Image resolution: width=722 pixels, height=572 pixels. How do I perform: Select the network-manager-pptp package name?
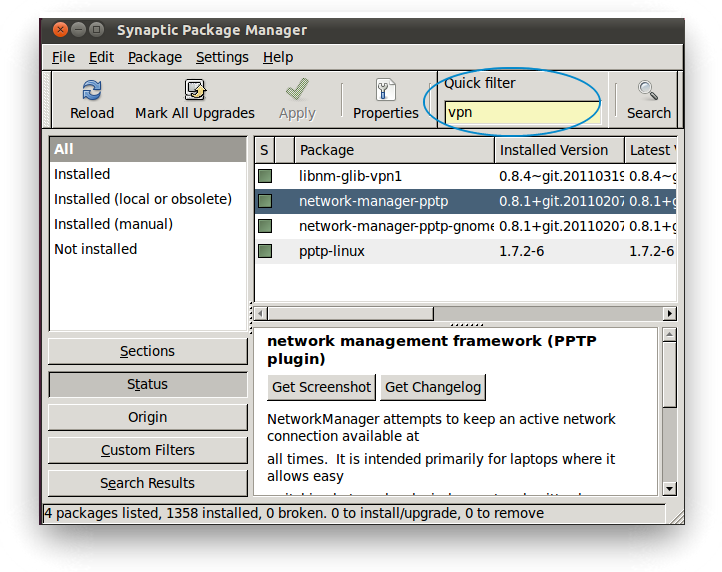coord(373,201)
